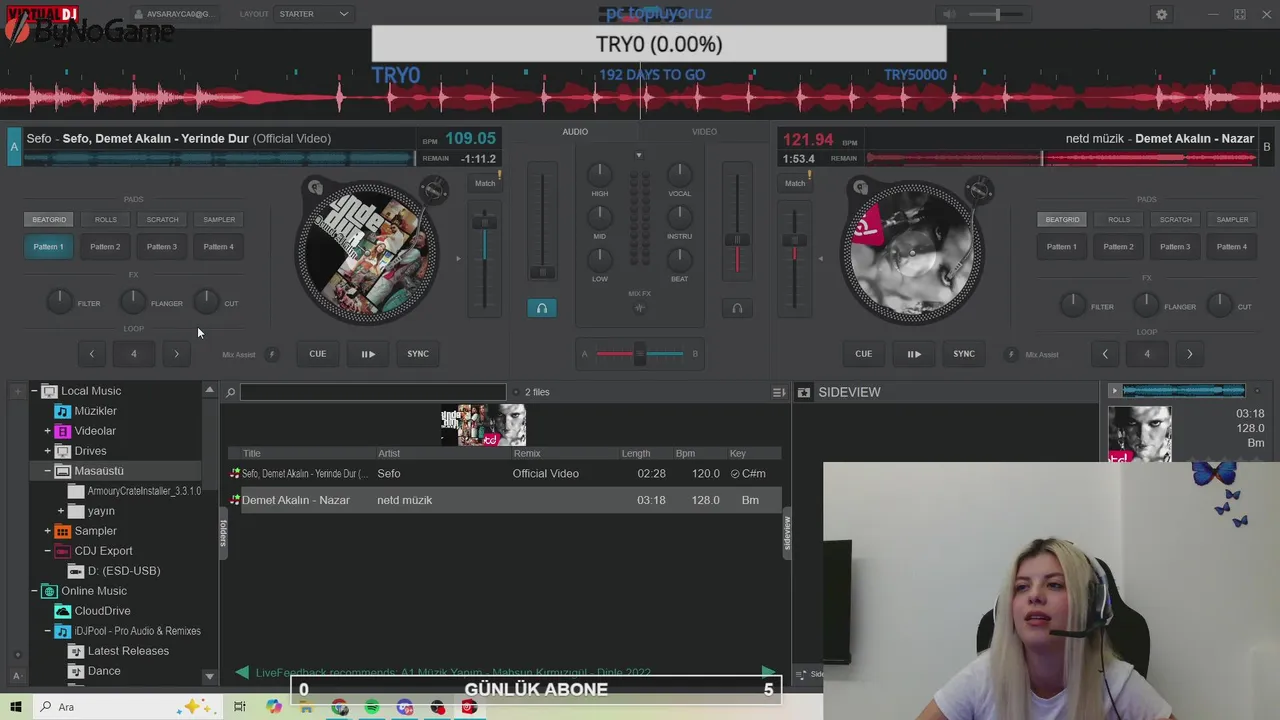
Task: Open the browser list options menu icon
Action: pos(779,392)
